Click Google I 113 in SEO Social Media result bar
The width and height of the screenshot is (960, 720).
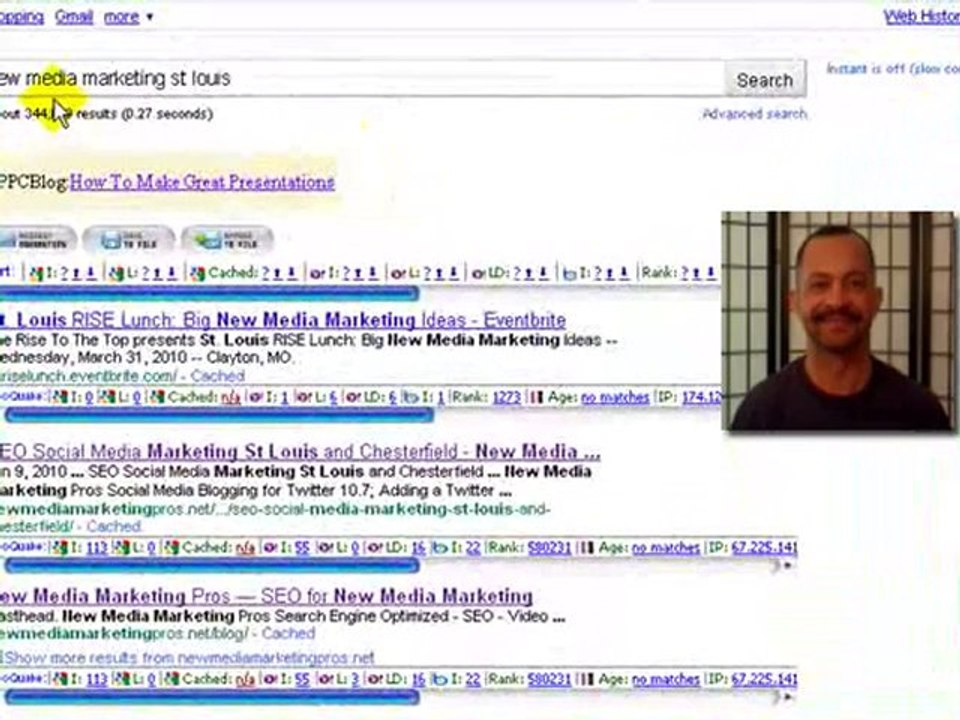[x=97, y=547]
